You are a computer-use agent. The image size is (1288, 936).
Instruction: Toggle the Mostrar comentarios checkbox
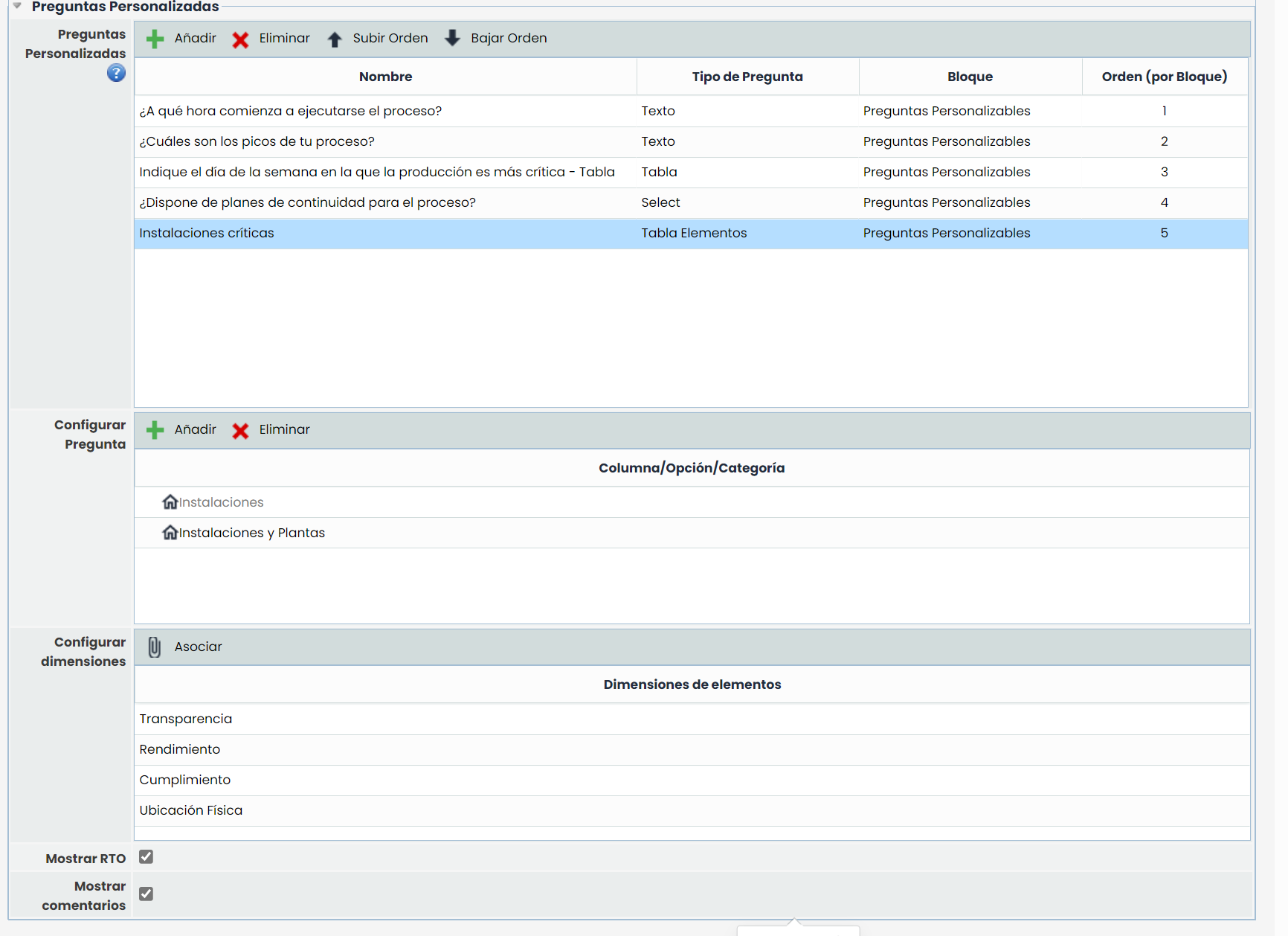[146, 894]
